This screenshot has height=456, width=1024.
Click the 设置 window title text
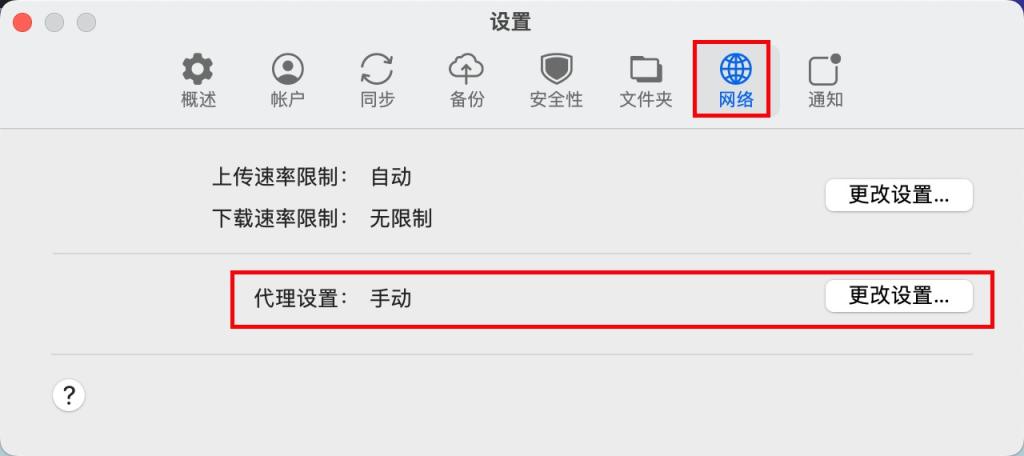[511, 22]
